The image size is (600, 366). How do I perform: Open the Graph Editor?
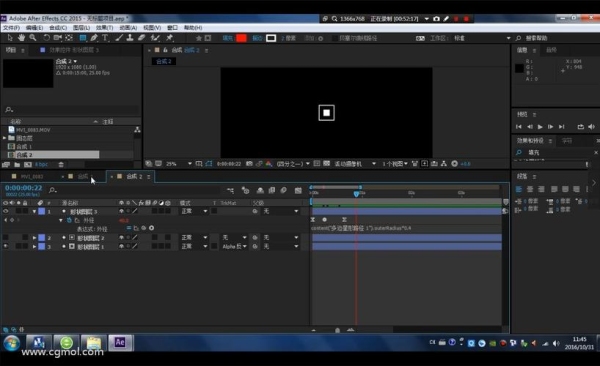298,190
